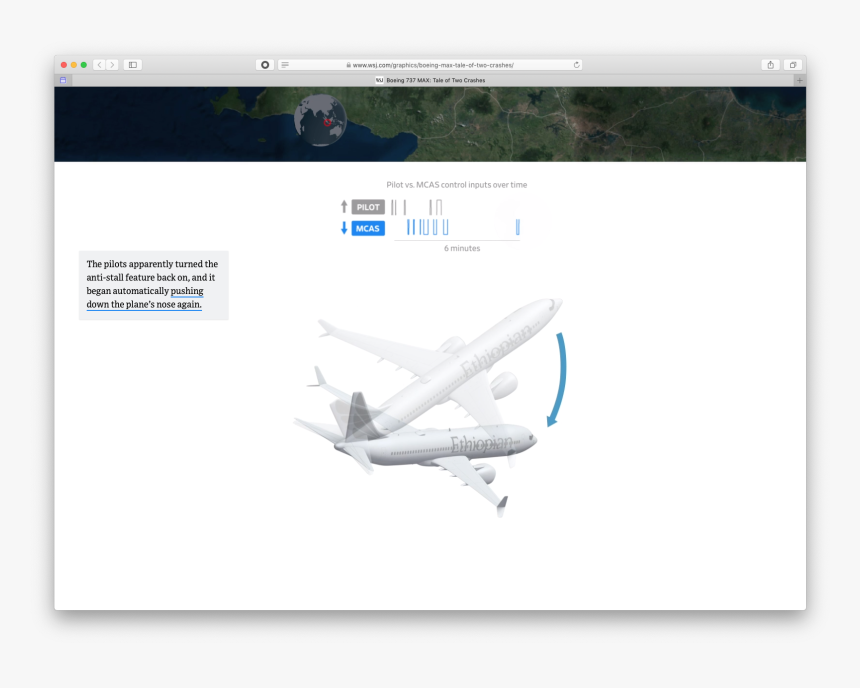Click the Show All Tabs icon
Viewport: 860px width, 688px height.
(792, 64)
